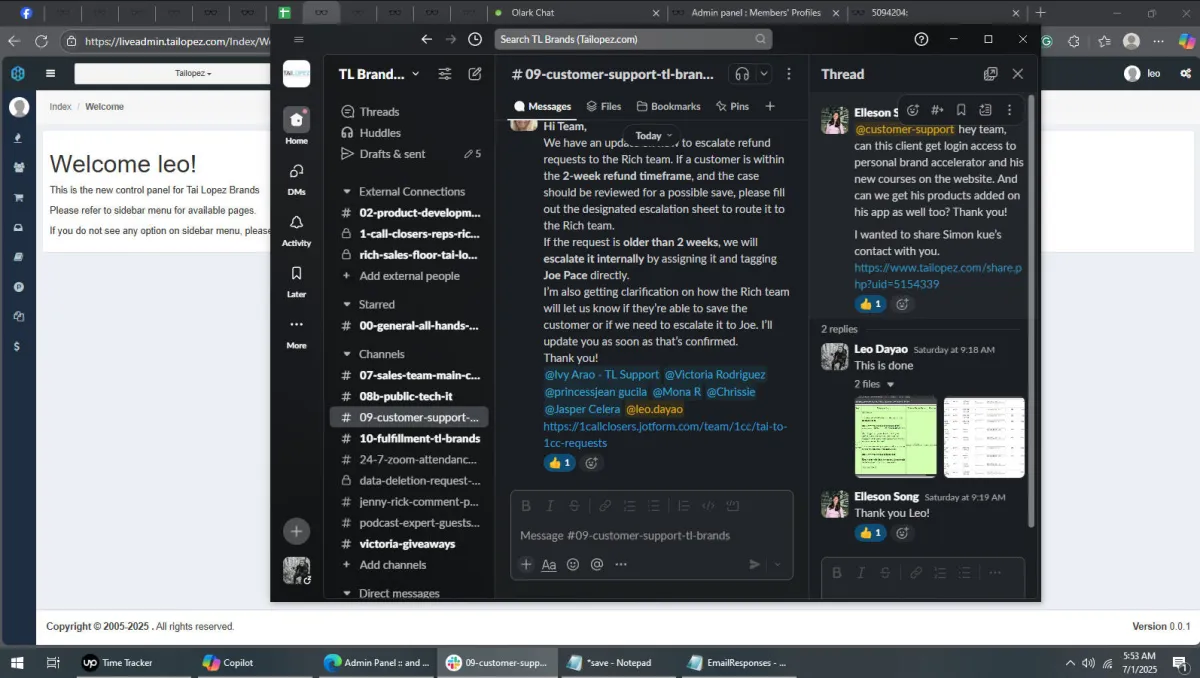Open the More menu in Slack sidebar
The width and height of the screenshot is (1200, 678).
(296, 332)
